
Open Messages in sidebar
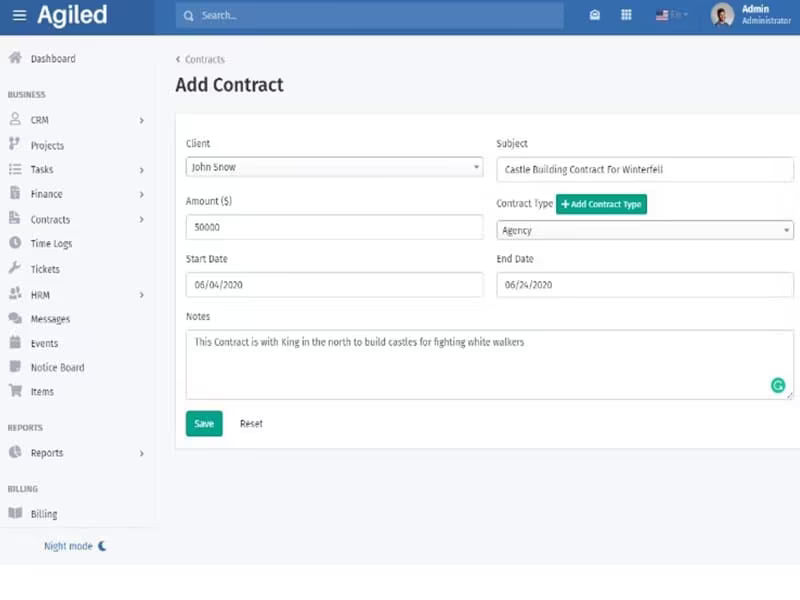50,319
